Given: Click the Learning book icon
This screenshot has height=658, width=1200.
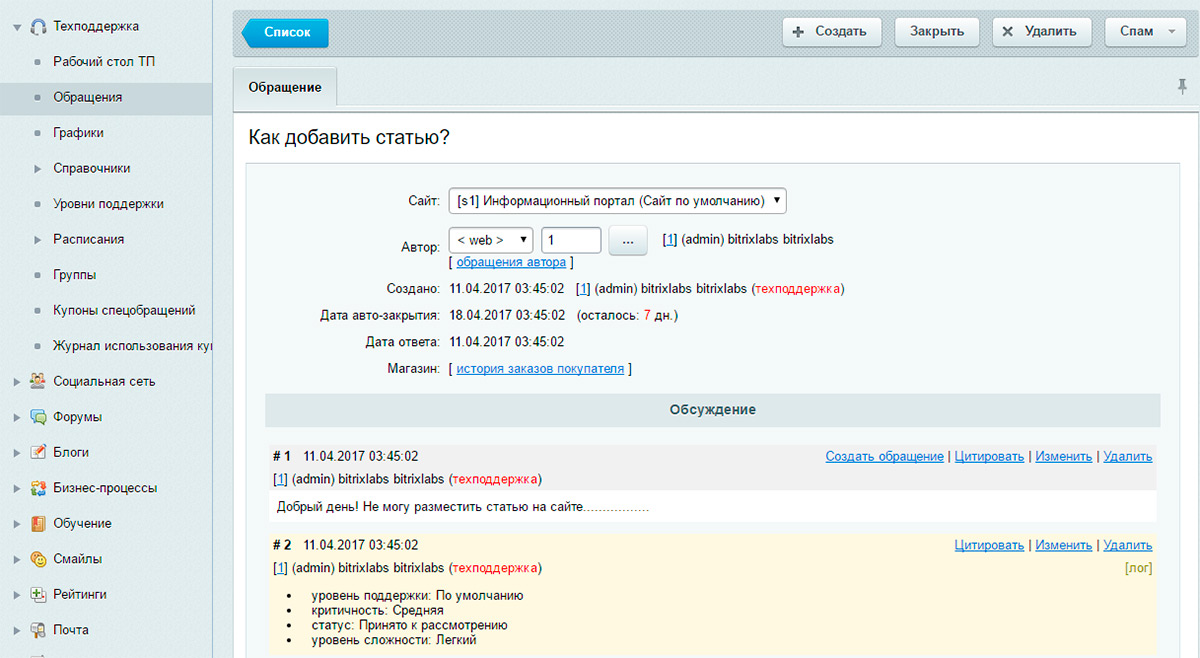Looking at the screenshot, I should tap(38, 523).
